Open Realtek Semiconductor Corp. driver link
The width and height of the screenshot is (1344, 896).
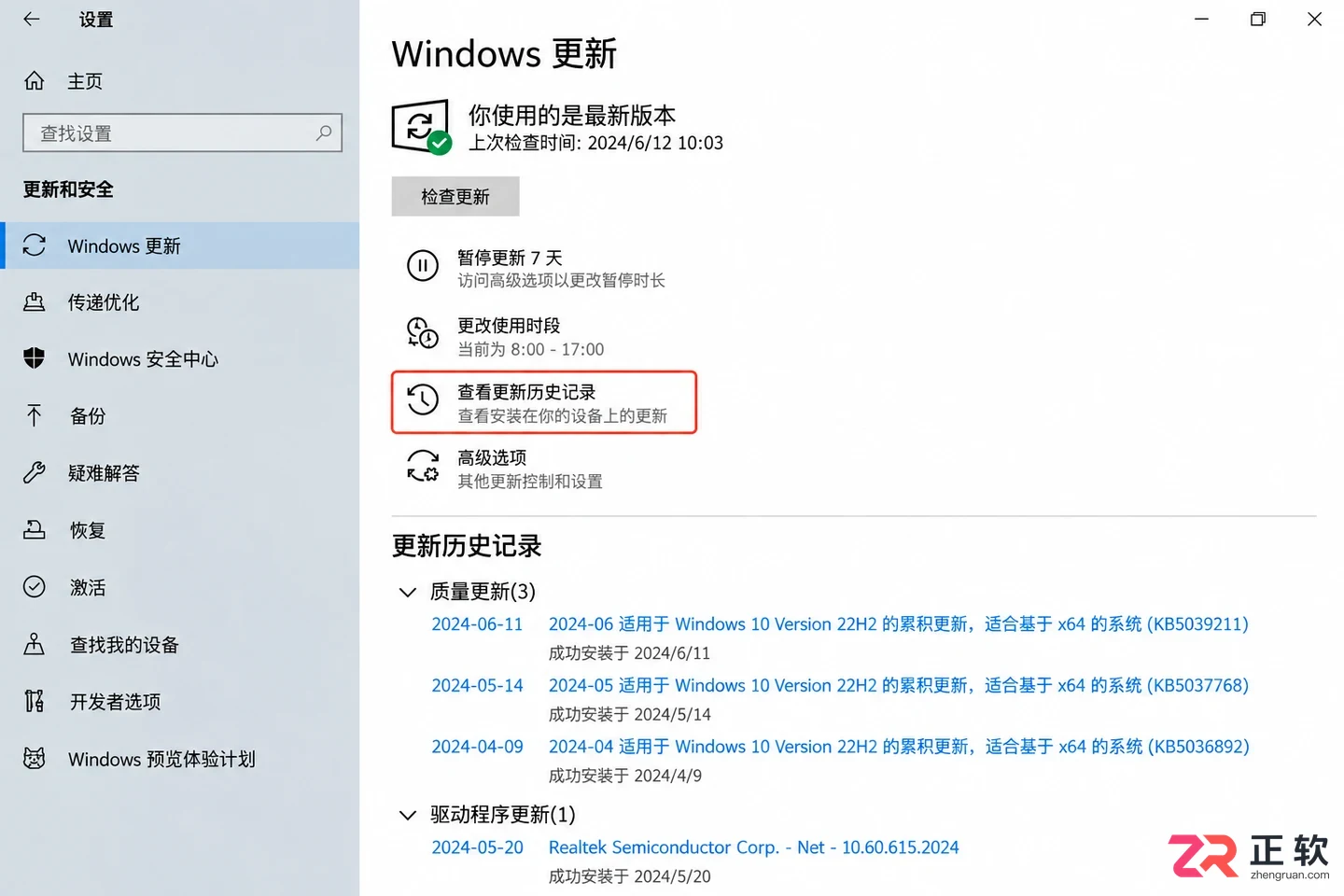point(753,847)
